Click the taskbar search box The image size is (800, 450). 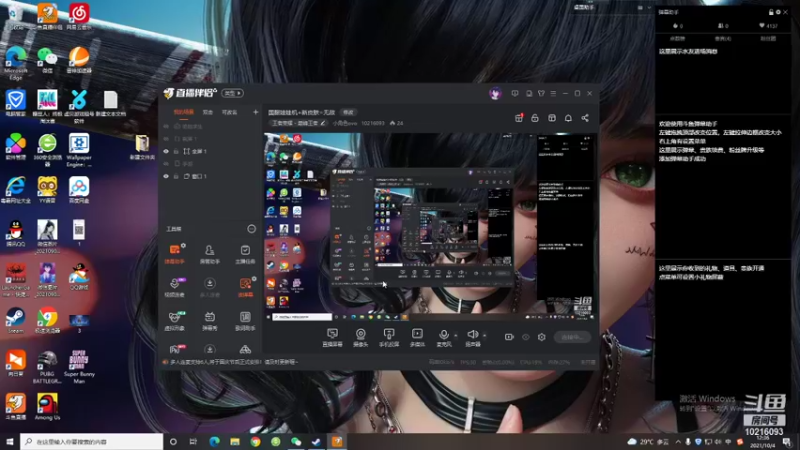click(x=92, y=442)
